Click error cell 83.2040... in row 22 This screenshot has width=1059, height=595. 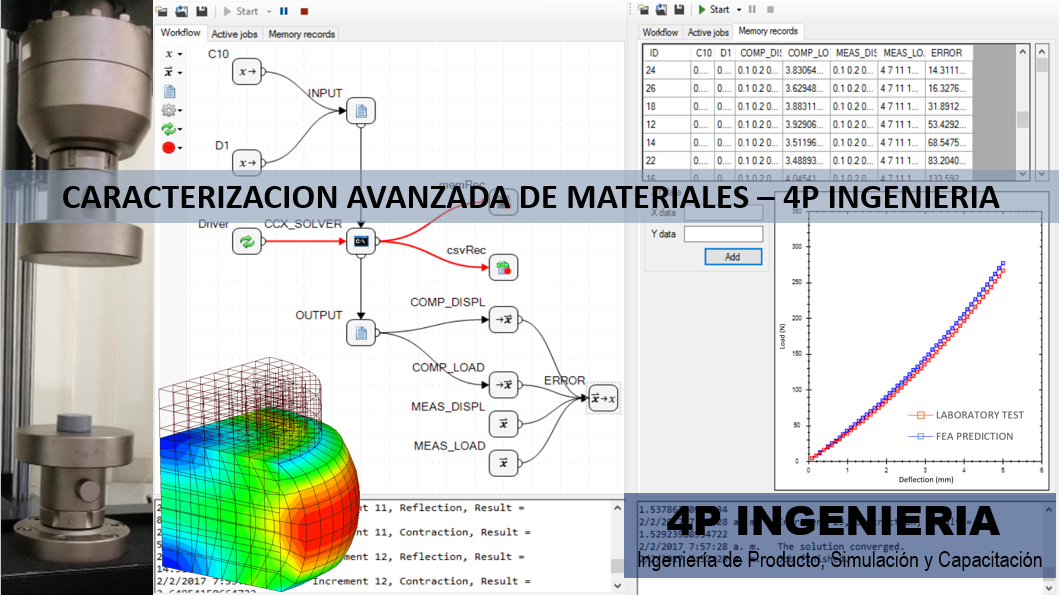tap(949, 161)
